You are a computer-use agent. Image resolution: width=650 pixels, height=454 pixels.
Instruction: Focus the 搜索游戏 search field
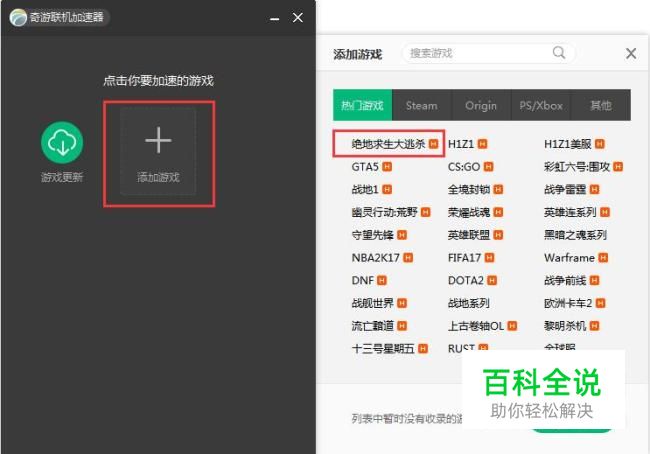pos(488,53)
